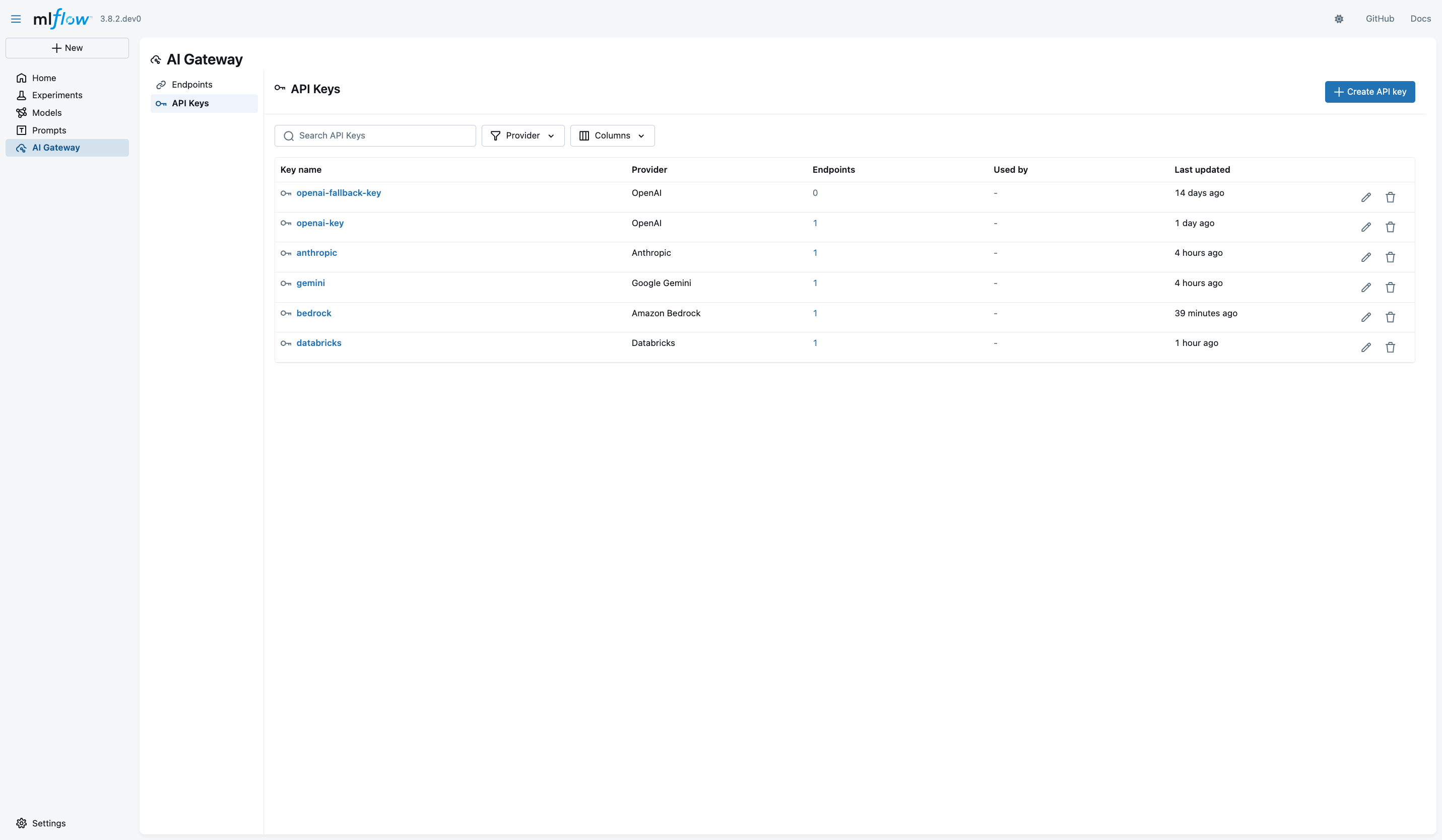Select the Experiments icon in the sidebar
Screen dimensions: 1442x840
point(22,95)
